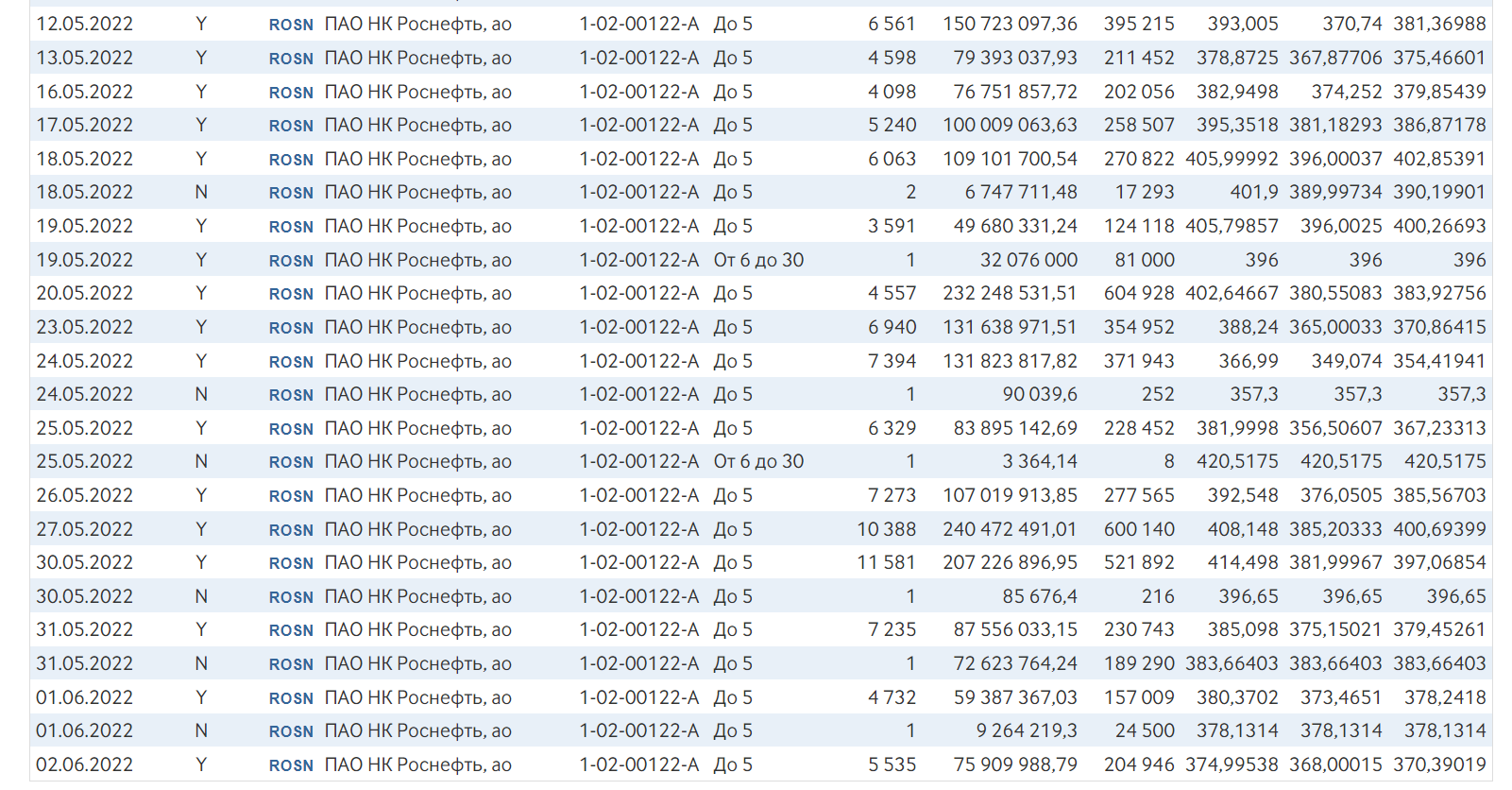Open the ROSN link in the 20.05.2022 row
Image resolution: width=1512 pixels, height=790 pixels.
[291, 294]
